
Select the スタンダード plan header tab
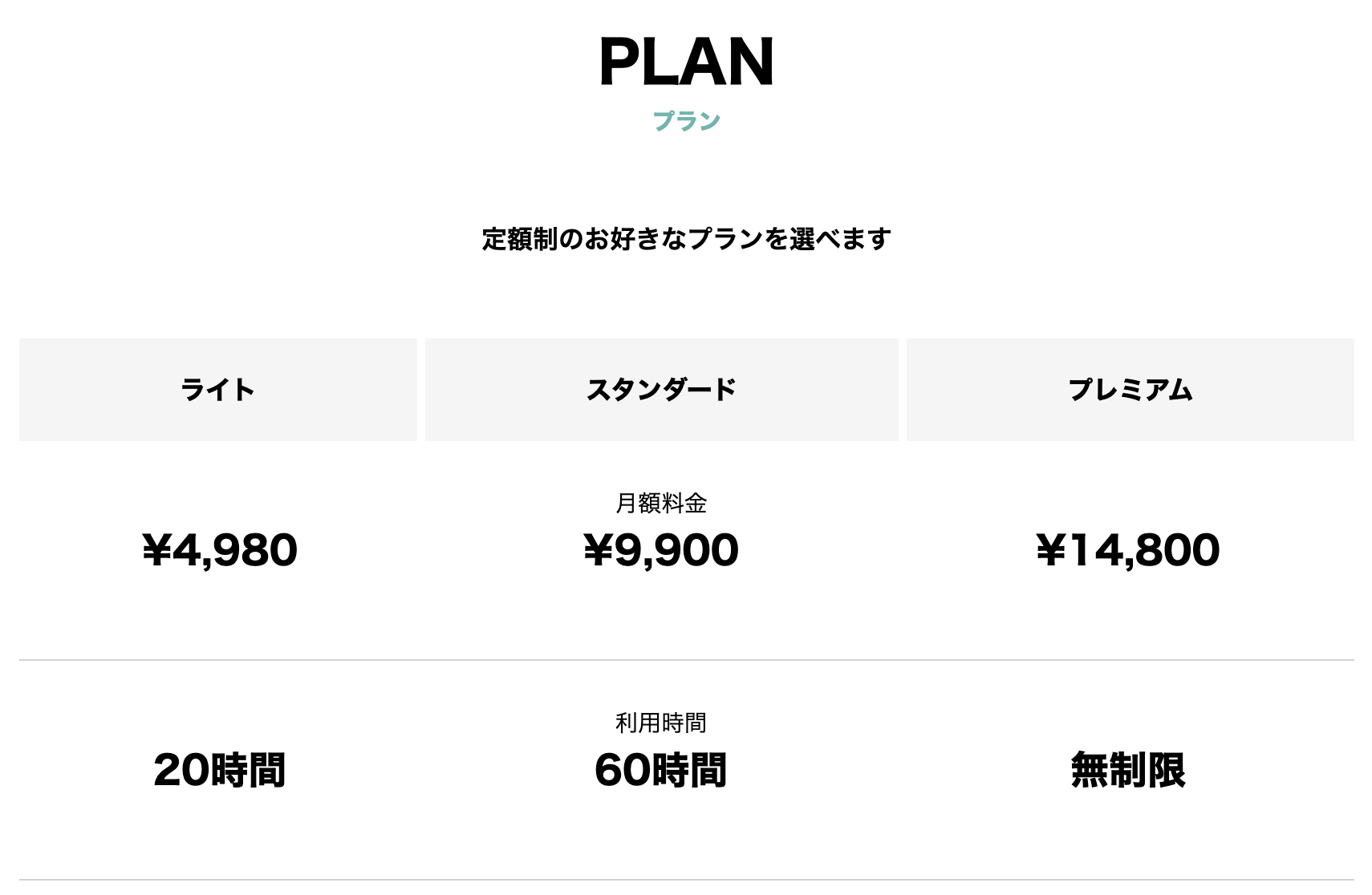point(661,390)
